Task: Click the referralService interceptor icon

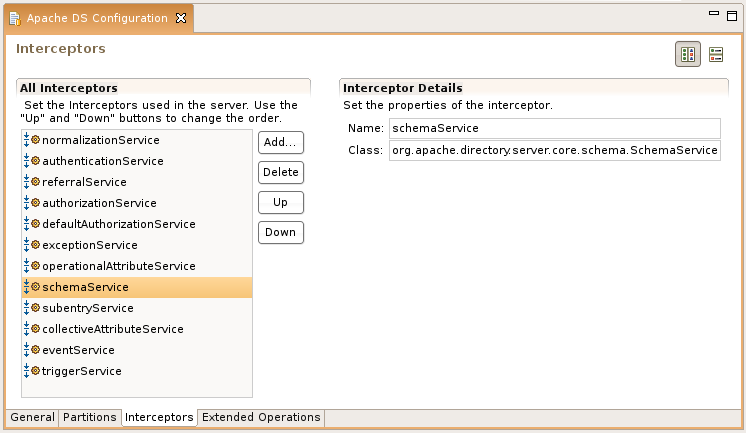Action: pos(31,182)
